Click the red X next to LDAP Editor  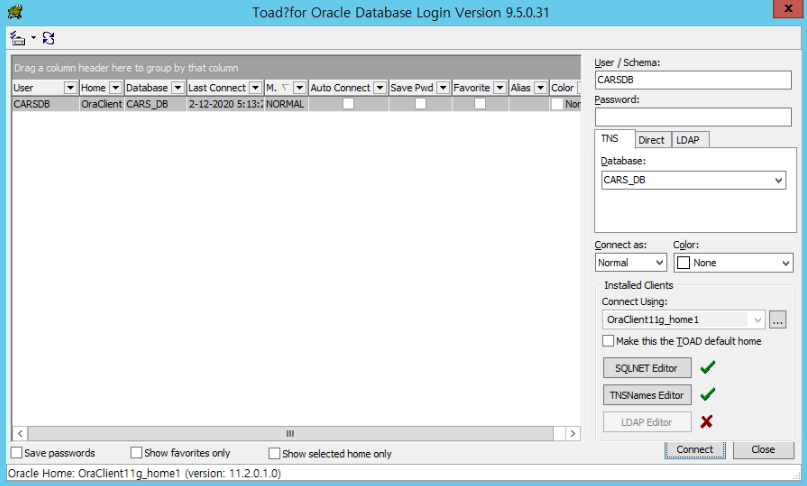tap(707, 422)
